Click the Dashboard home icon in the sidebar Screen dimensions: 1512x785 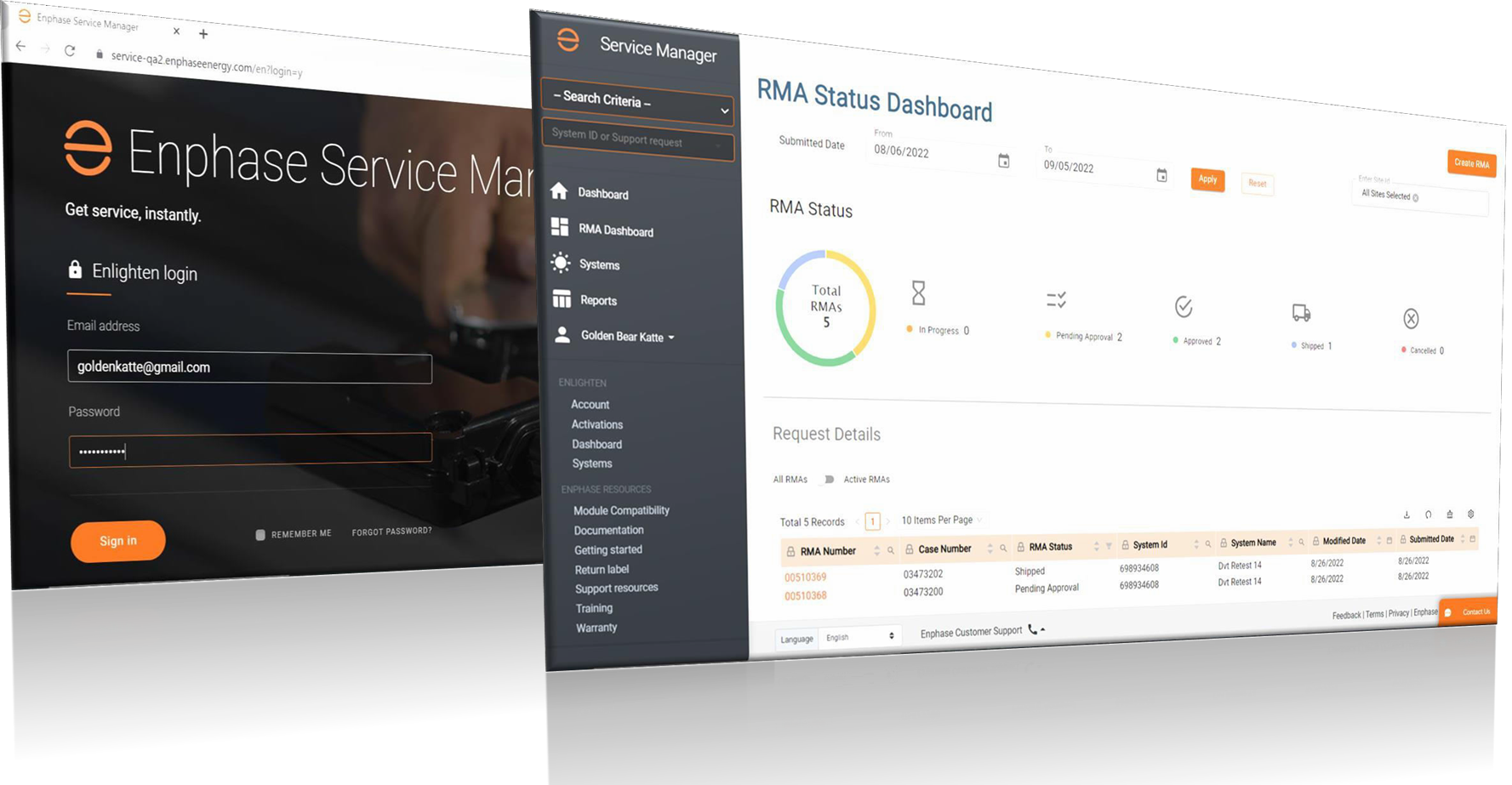[x=559, y=191]
